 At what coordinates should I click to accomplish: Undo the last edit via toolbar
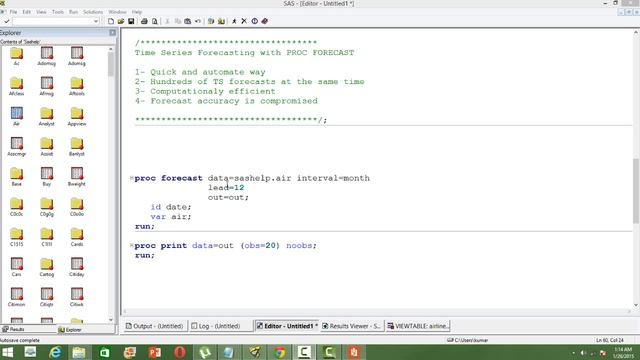point(198,21)
